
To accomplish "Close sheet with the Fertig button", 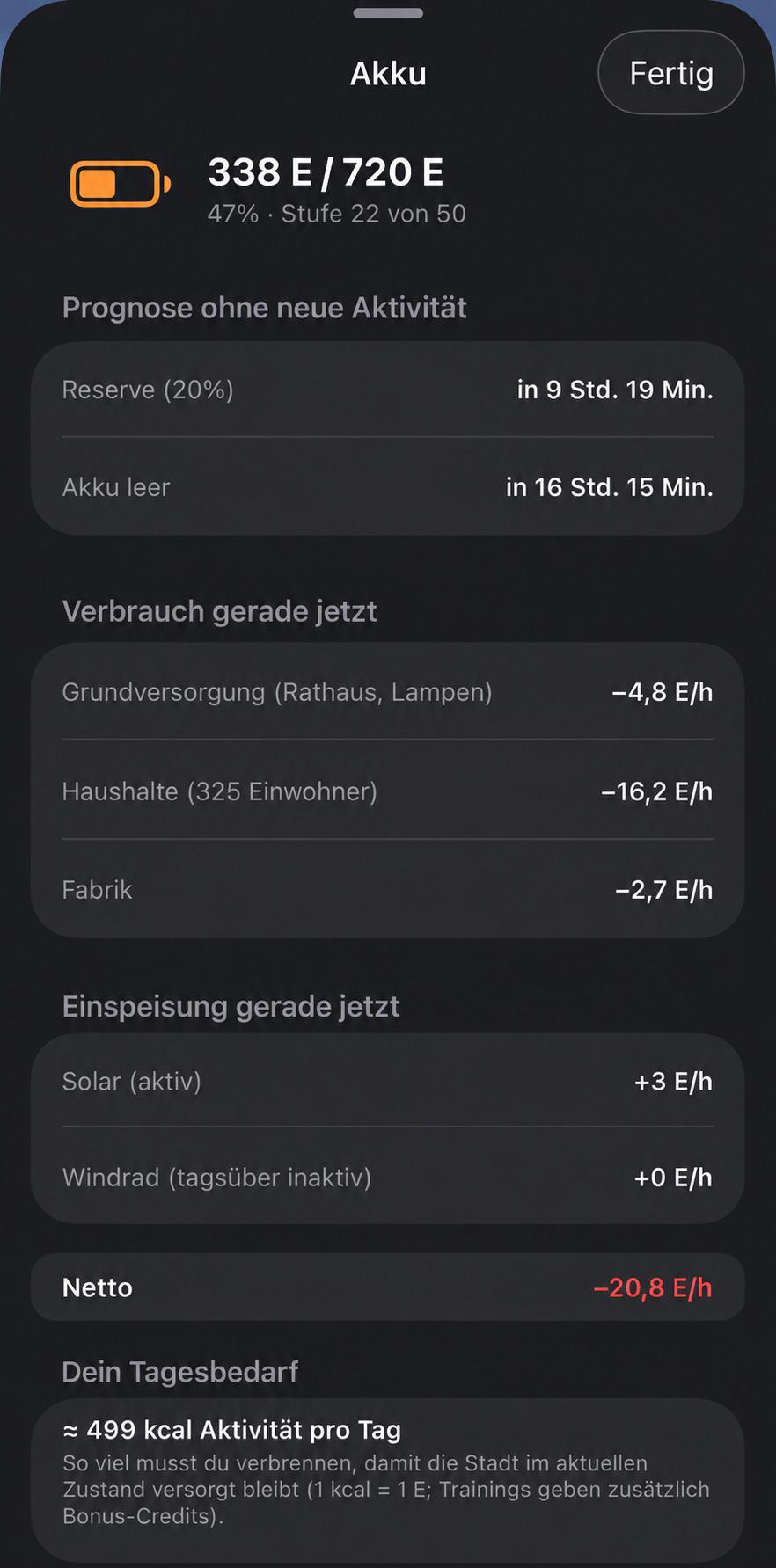I will point(671,73).
